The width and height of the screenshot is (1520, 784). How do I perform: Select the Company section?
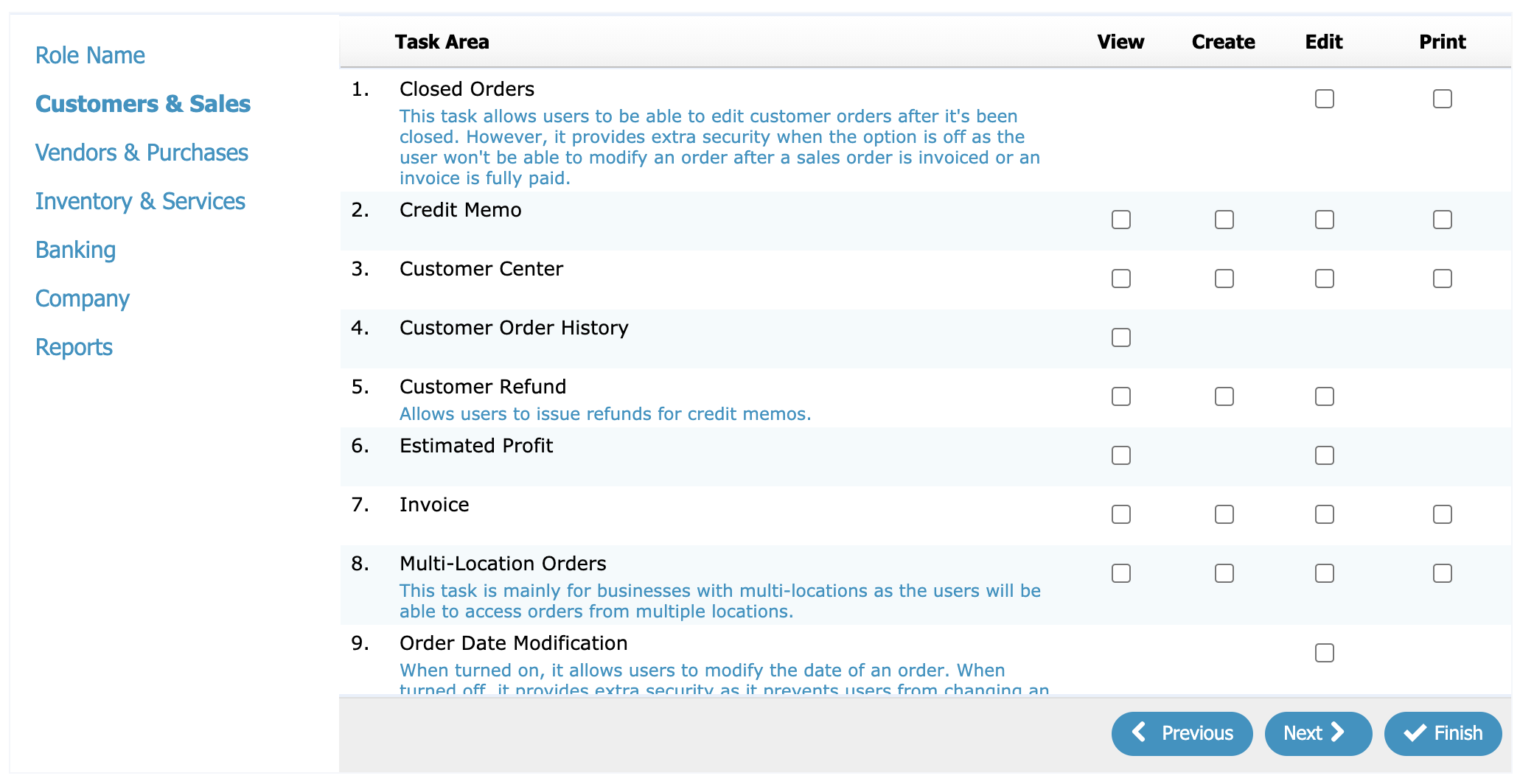[x=83, y=298]
